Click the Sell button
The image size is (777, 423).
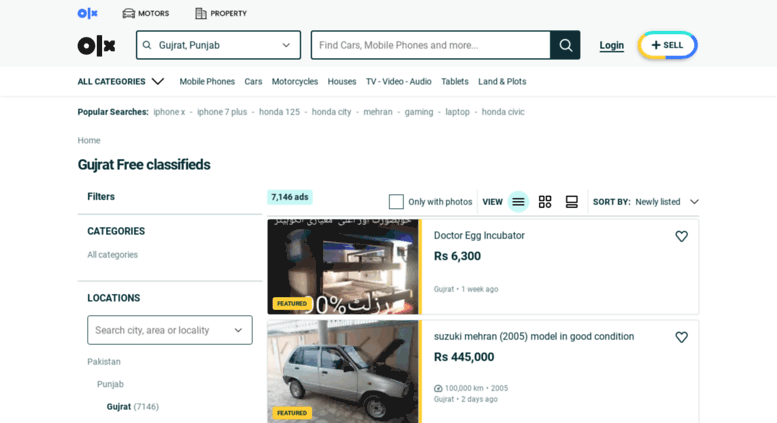click(667, 45)
